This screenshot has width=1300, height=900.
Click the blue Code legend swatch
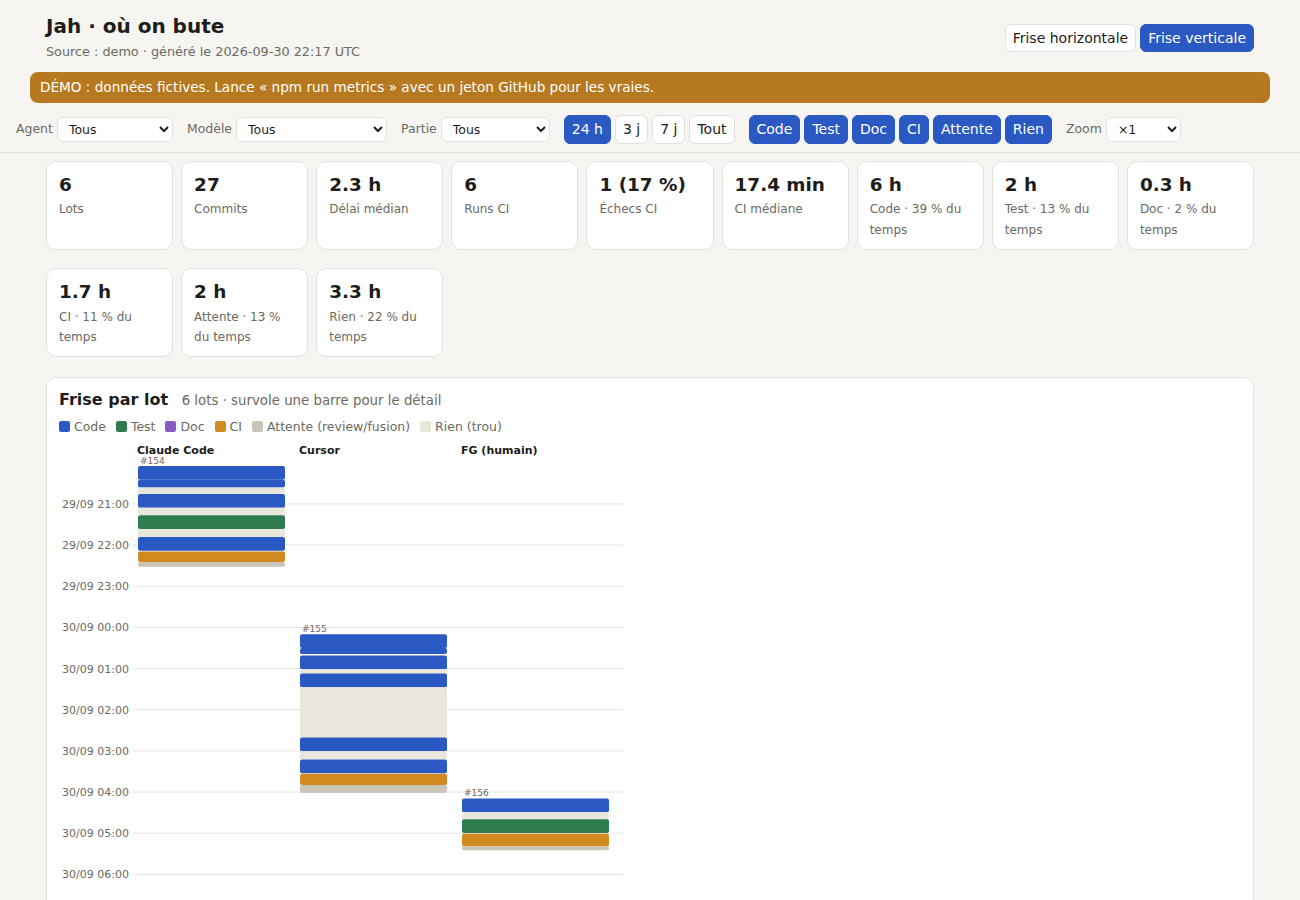pos(65,427)
